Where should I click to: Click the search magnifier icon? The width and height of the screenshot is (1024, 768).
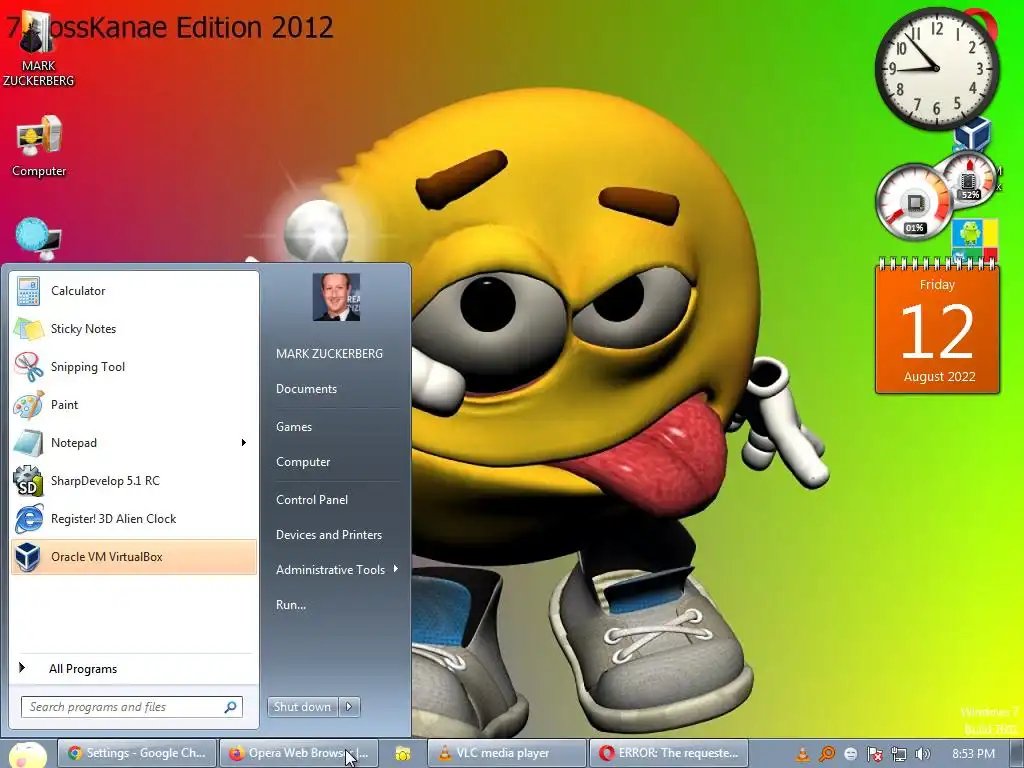pyautogui.click(x=231, y=707)
